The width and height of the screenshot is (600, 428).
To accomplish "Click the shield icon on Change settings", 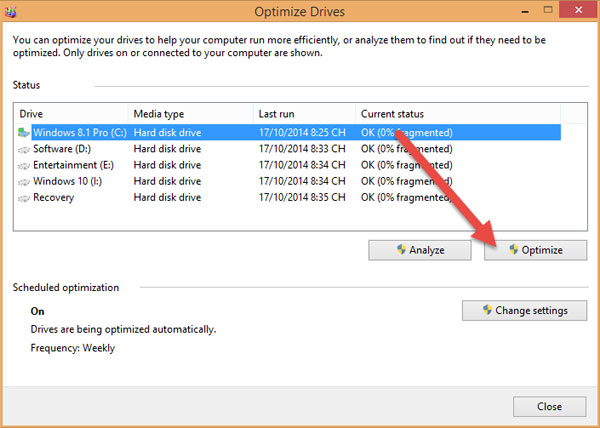I will click(x=487, y=310).
